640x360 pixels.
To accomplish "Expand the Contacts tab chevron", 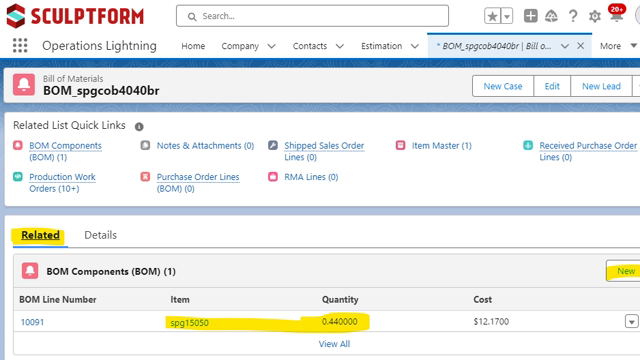I will pyautogui.click(x=340, y=46).
